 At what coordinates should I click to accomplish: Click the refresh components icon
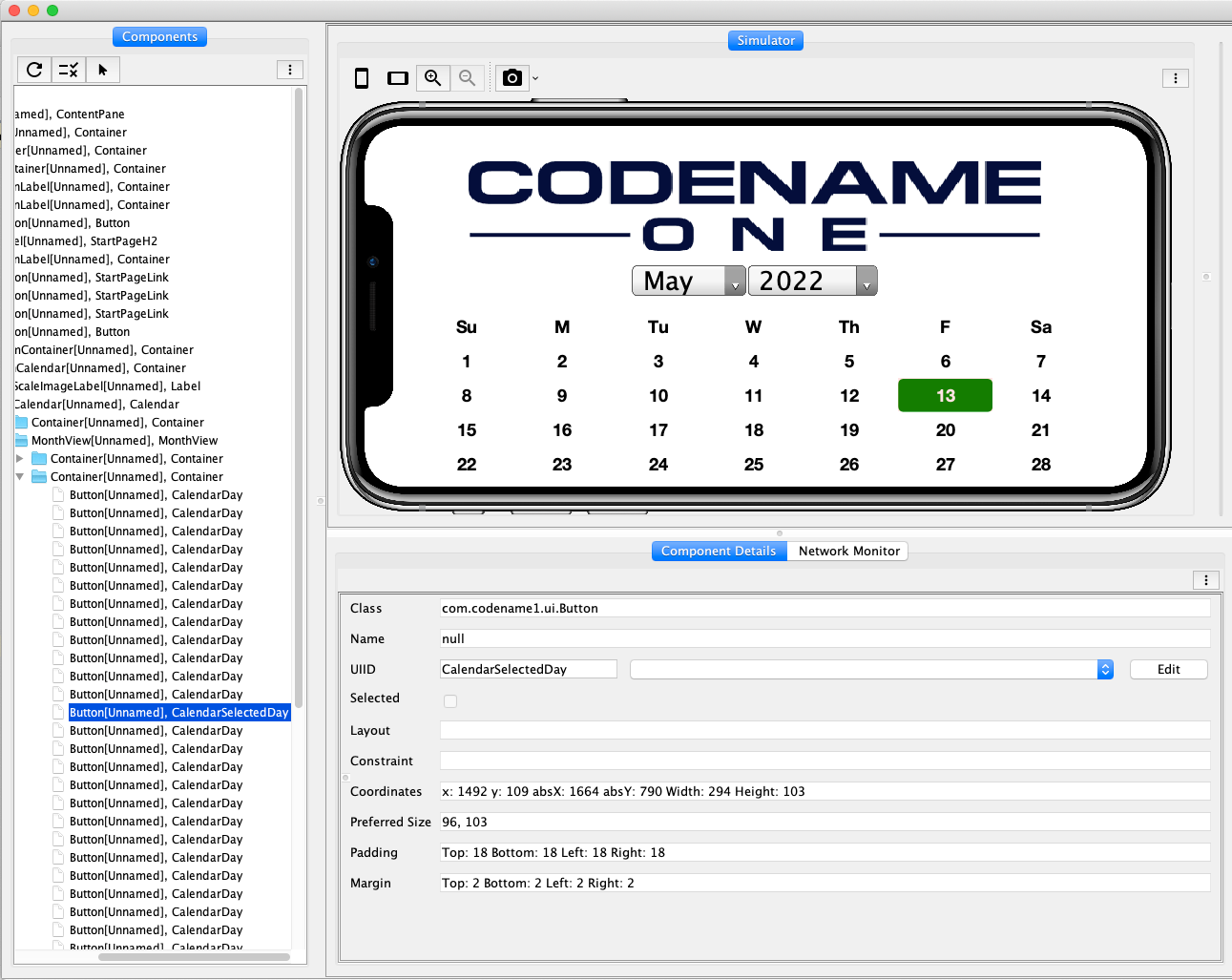pyautogui.click(x=34, y=70)
